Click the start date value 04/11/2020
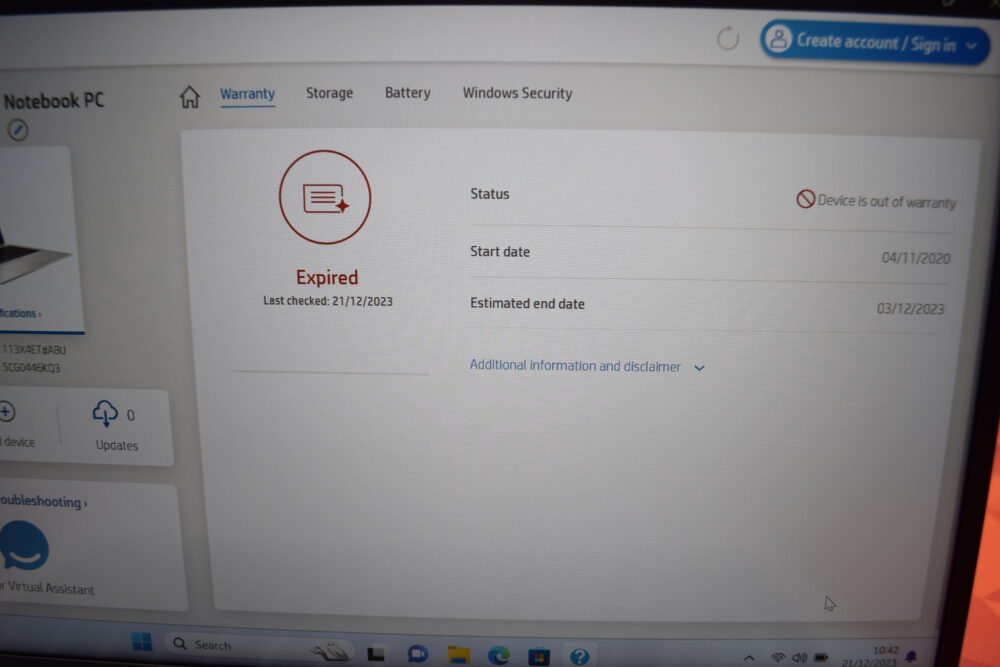Screen dimensions: 1000x667 [916, 258]
